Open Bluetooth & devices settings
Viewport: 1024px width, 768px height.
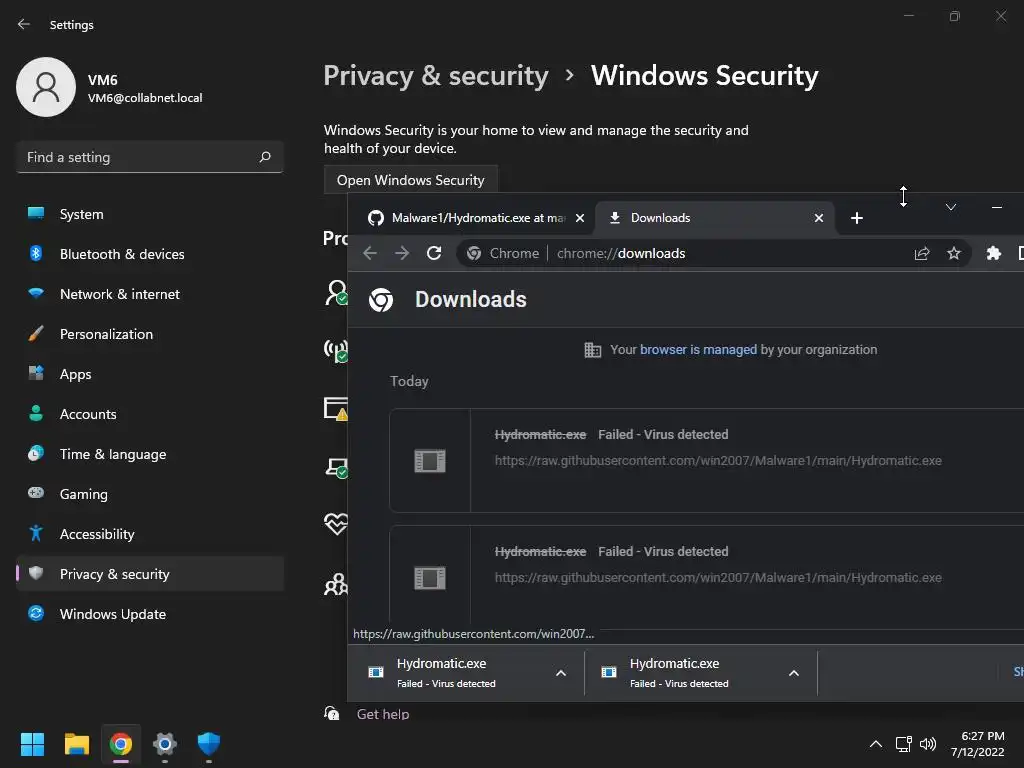coord(122,254)
